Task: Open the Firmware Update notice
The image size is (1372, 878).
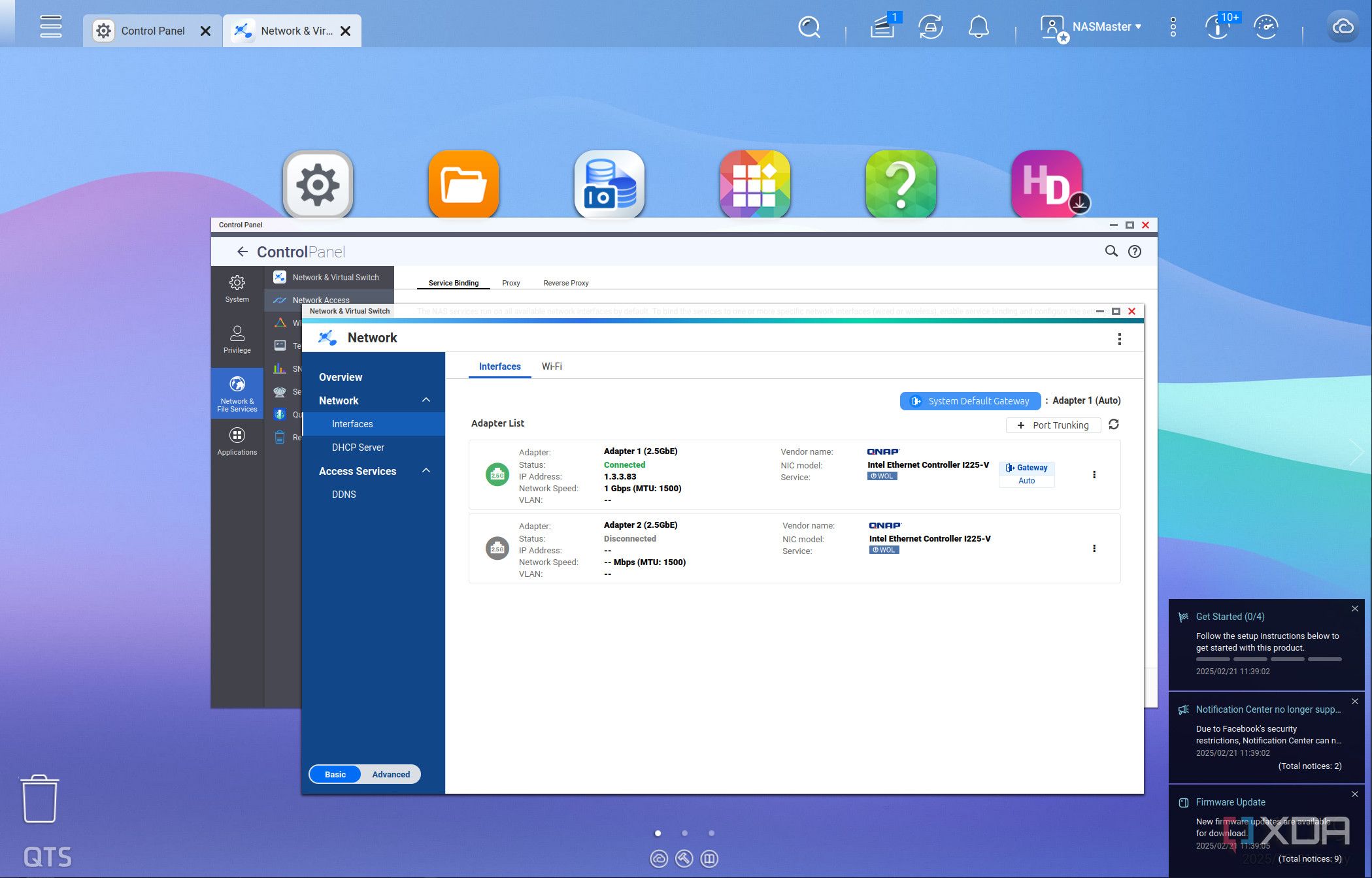Action: pos(1230,802)
